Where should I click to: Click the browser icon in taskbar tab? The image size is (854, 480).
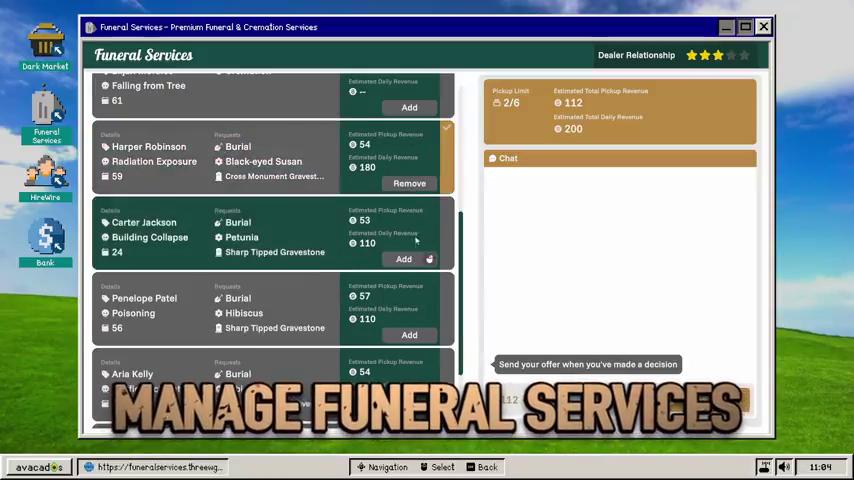pyautogui.click(x=89, y=467)
